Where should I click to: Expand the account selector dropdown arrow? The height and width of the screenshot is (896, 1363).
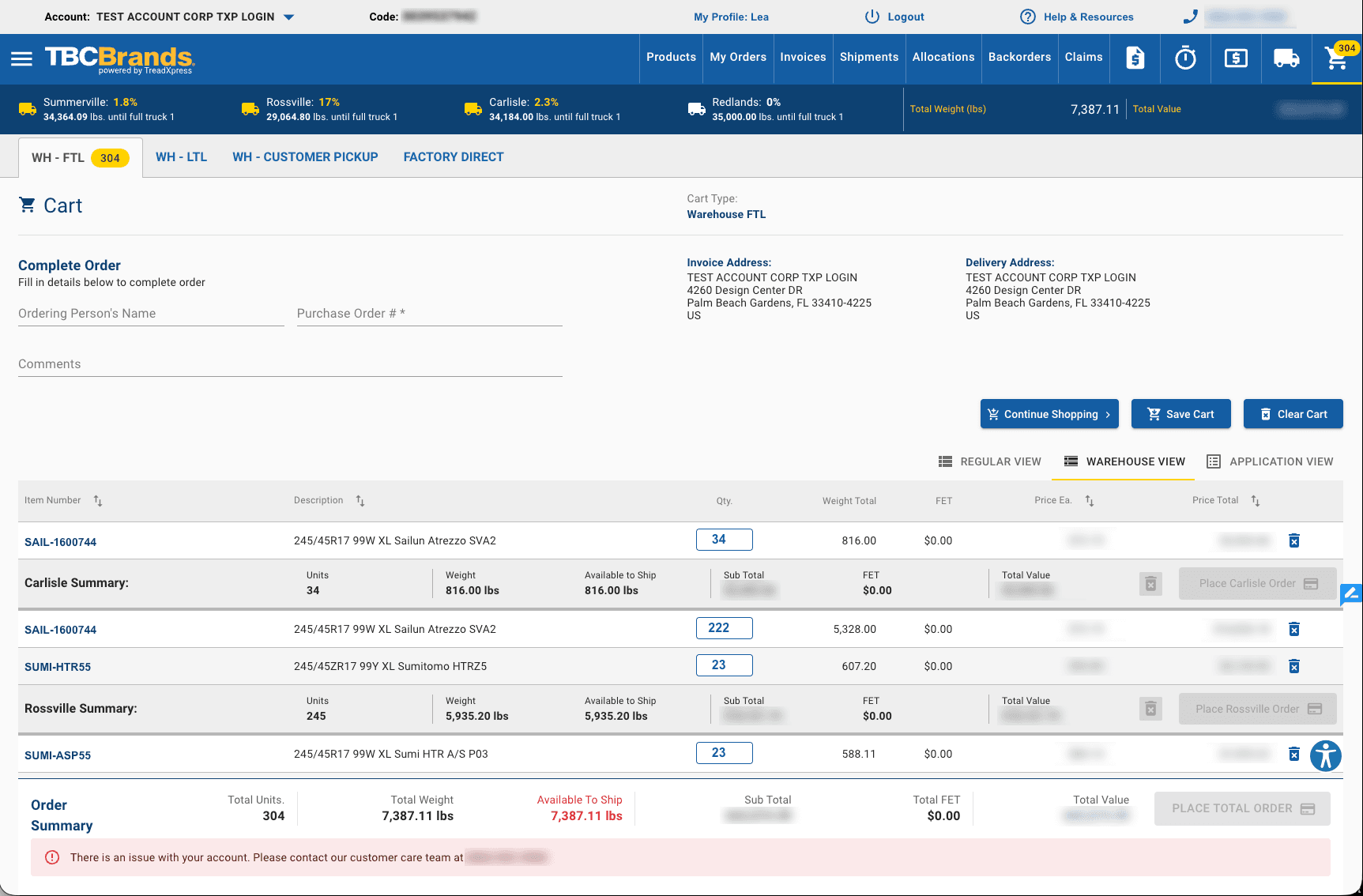click(289, 17)
